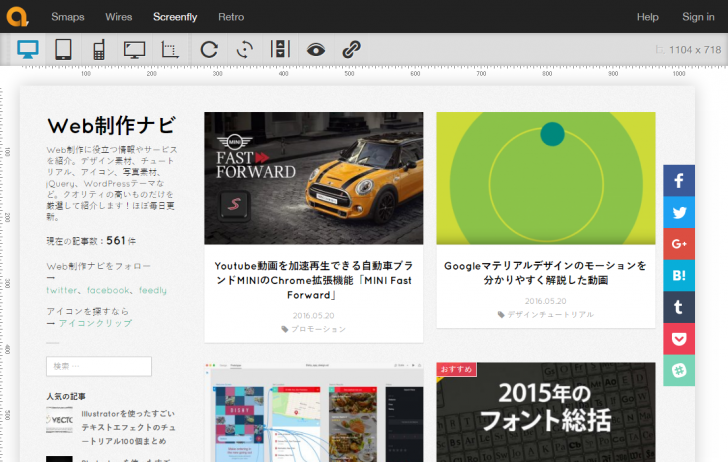
Task: Open the Smaps menu item
Action: pyautogui.click(x=68, y=17)
